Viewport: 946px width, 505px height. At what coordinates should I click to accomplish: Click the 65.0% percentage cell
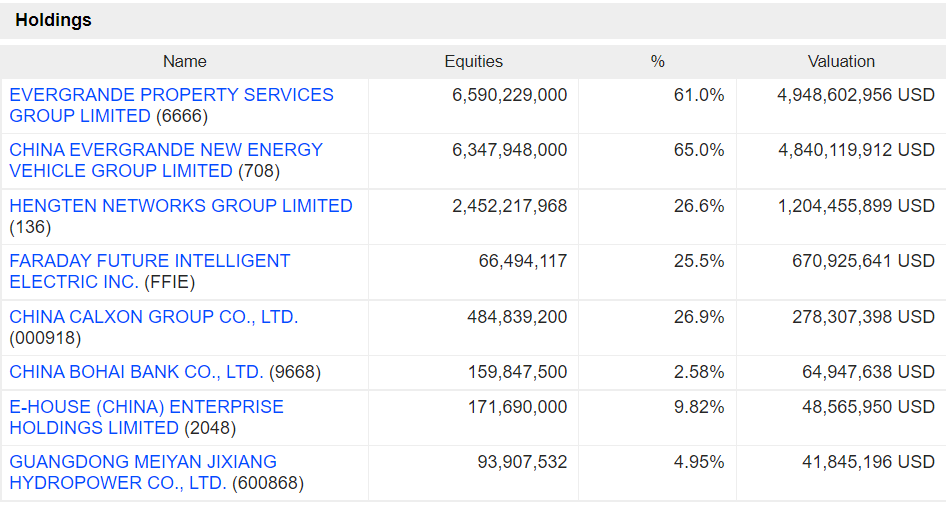coord(699,150)
